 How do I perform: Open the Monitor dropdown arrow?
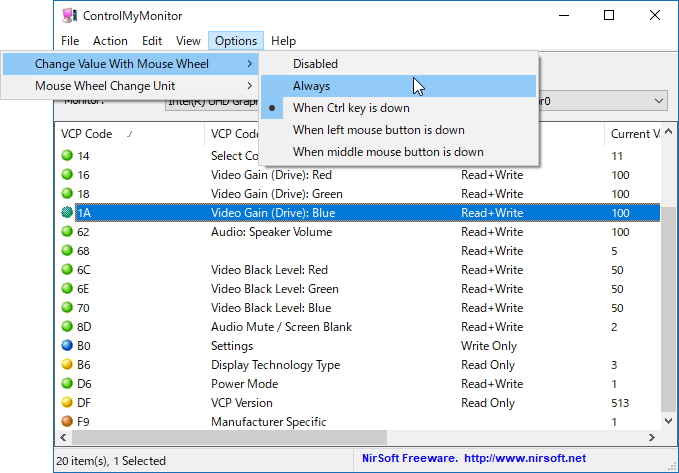point(659,101)
